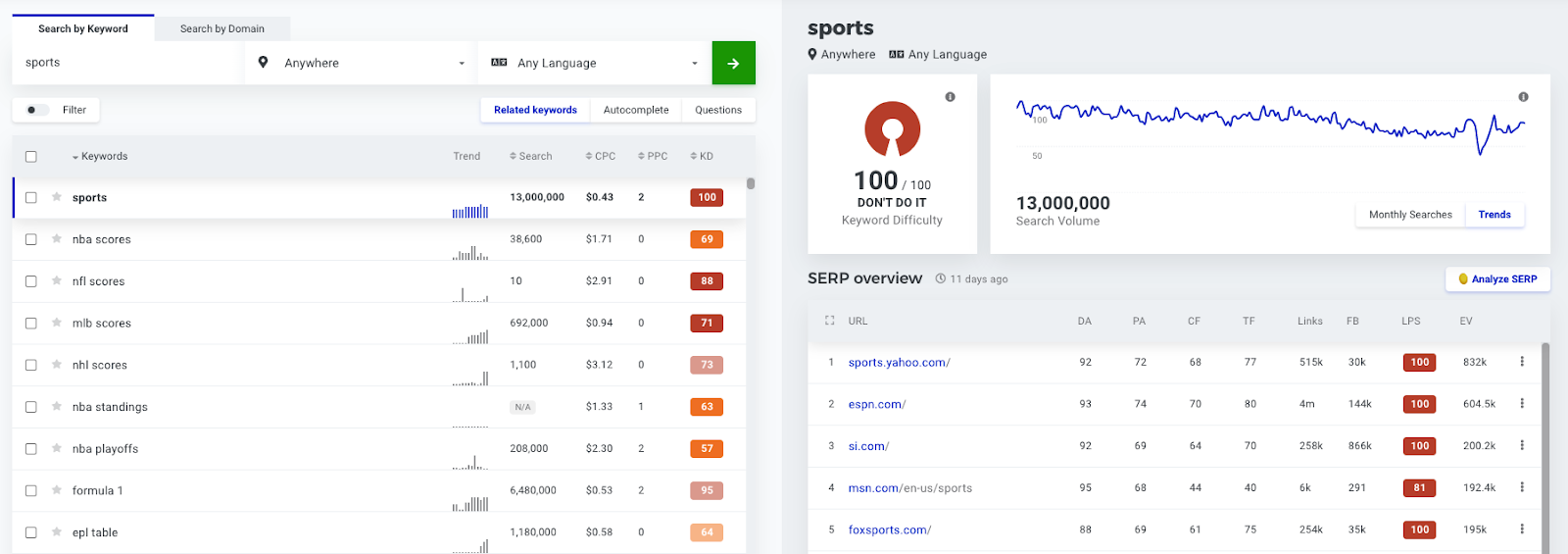Click the SERP overview scrollbar
1568x554 pixels.
pyautogui.click(x=1545, y=446)
